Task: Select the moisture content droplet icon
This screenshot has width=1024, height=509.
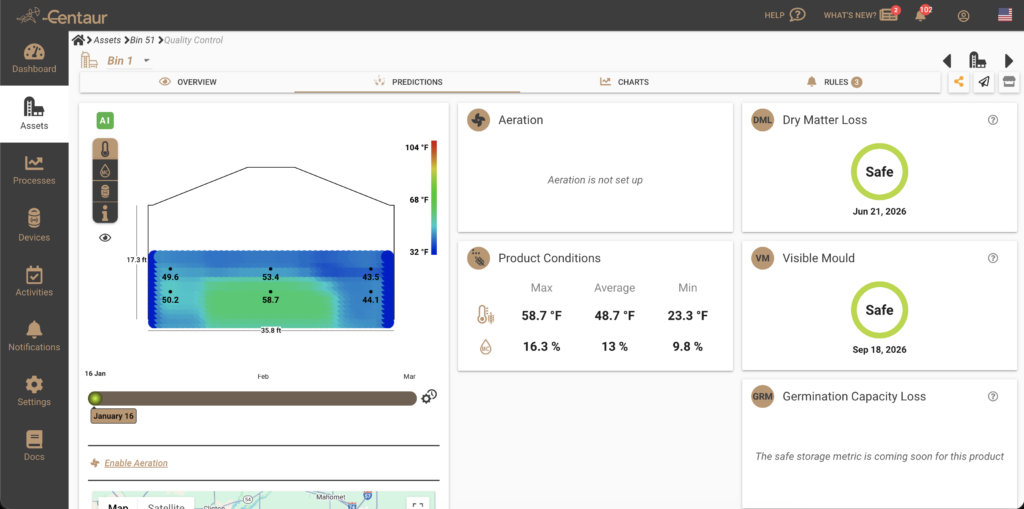Action: (105, 171)
